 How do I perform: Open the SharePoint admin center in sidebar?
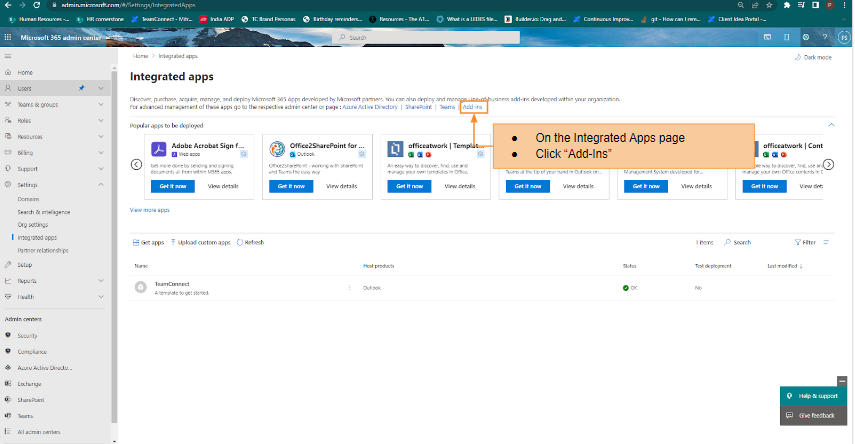tap(31, 400)
